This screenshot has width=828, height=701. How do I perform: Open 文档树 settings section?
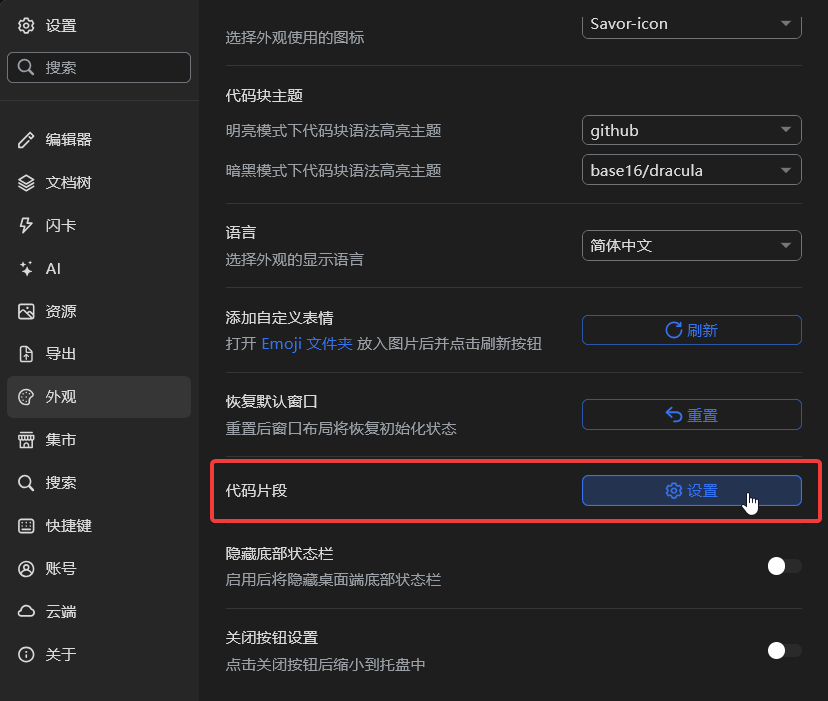click(x=99, y=183)
